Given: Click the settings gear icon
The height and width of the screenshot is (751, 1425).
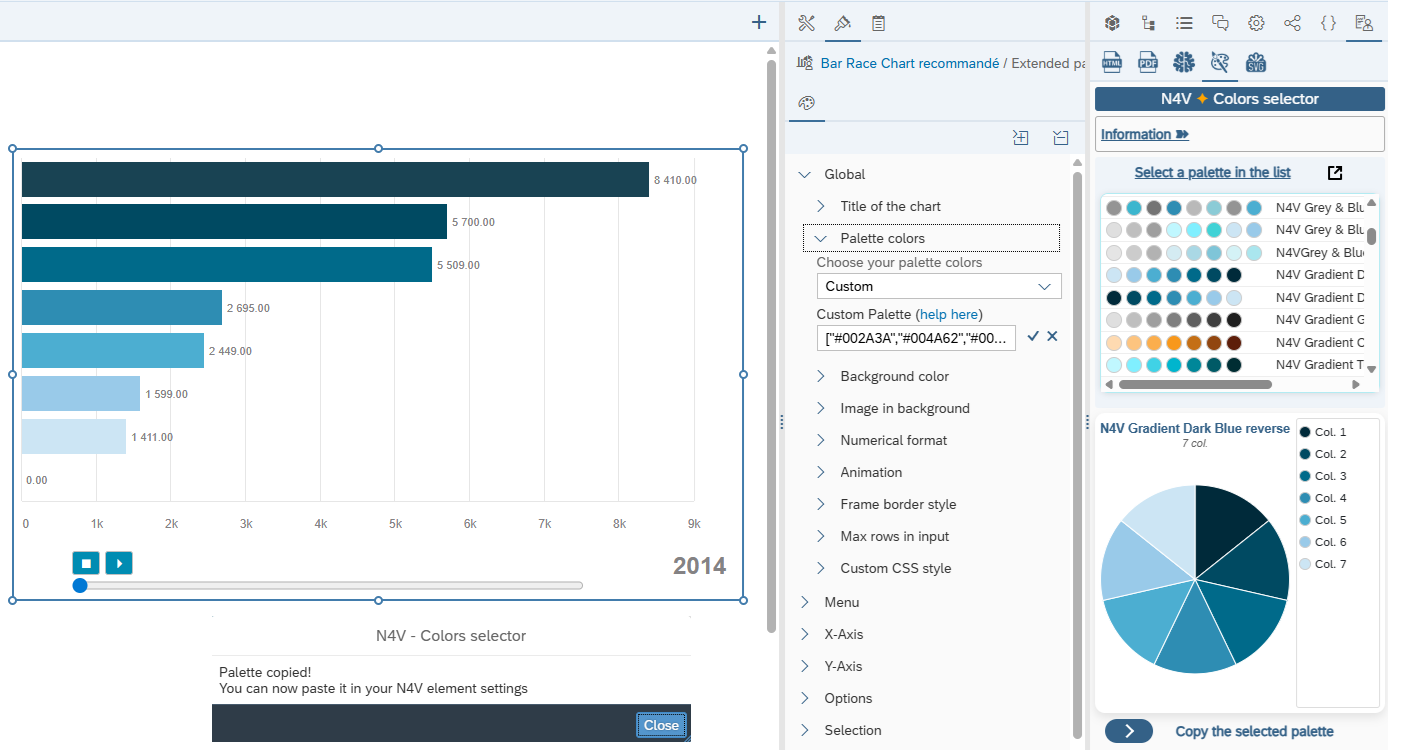Looking at the screenshot, I should point(1256,23).
